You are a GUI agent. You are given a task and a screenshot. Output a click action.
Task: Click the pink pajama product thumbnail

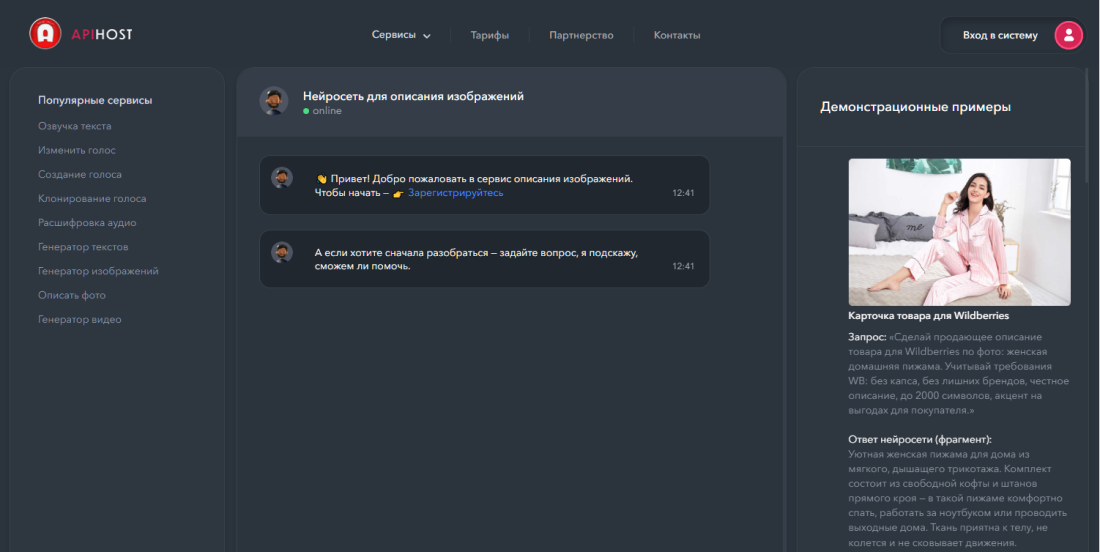click(959, 232)
